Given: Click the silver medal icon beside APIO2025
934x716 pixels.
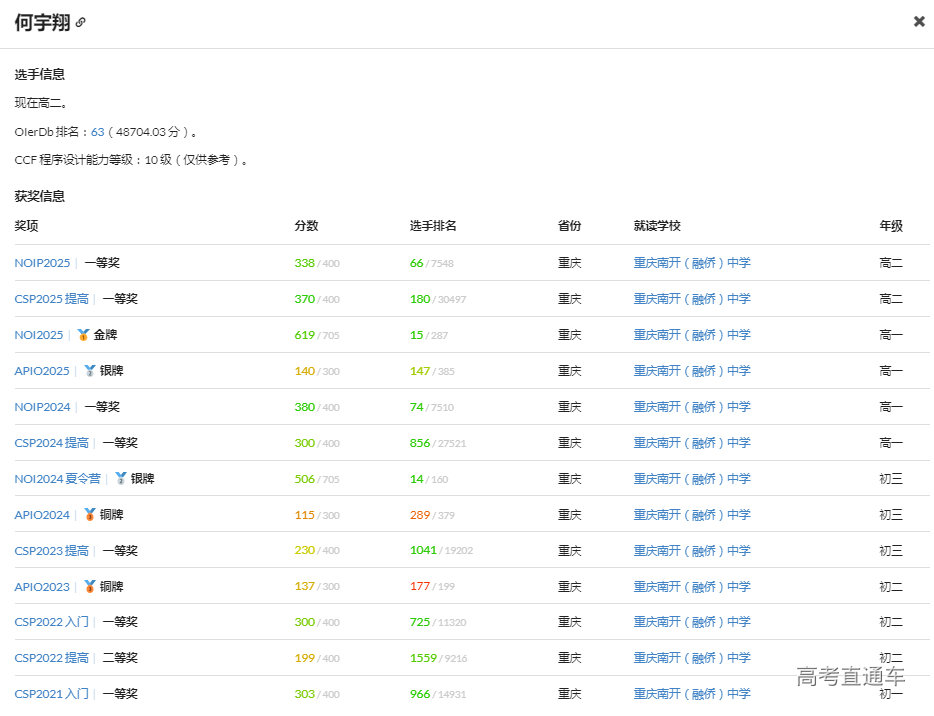Looking at the screenshot, I should click(91, 370).
